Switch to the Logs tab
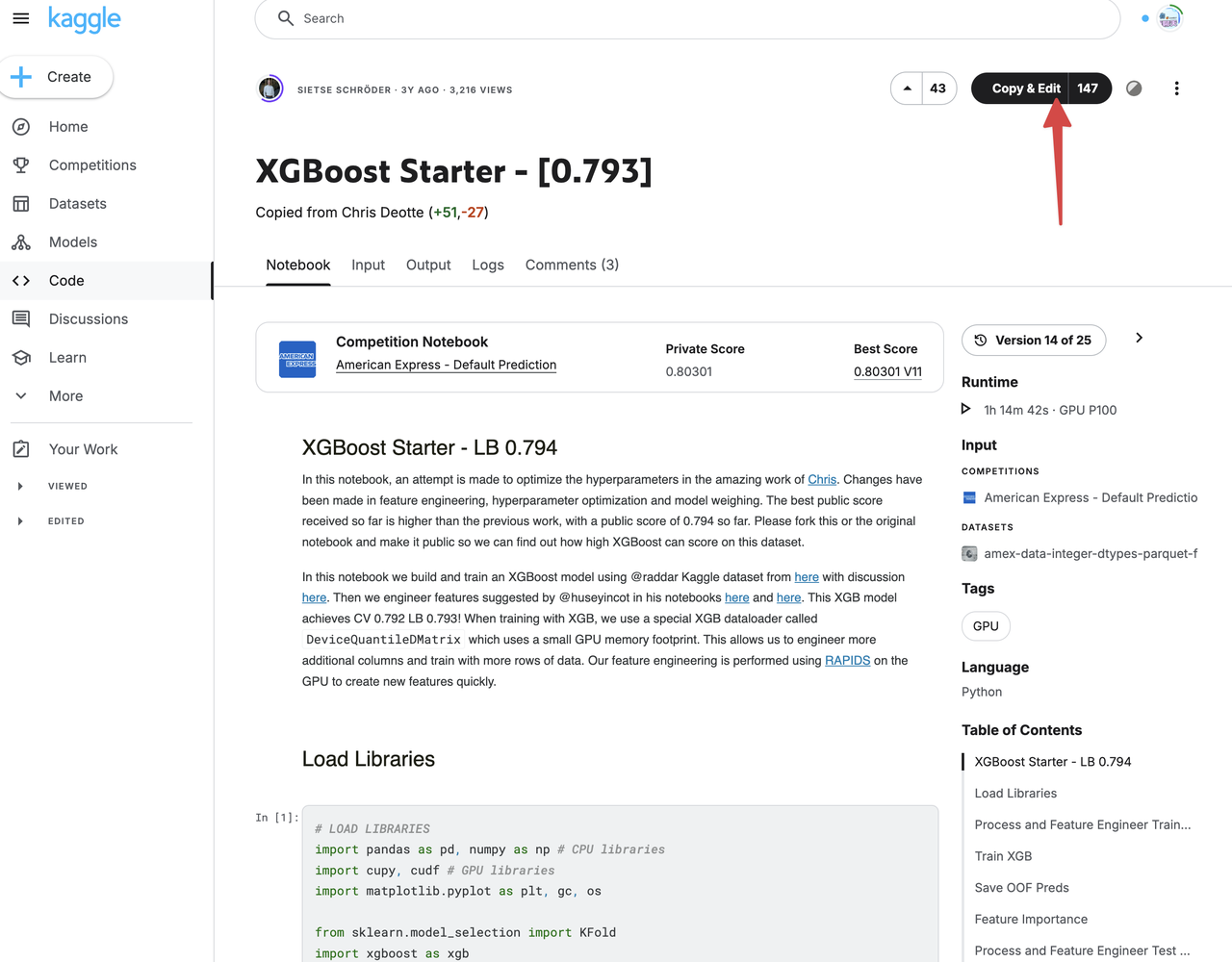Screen dimensions: 1232x962 488,266
